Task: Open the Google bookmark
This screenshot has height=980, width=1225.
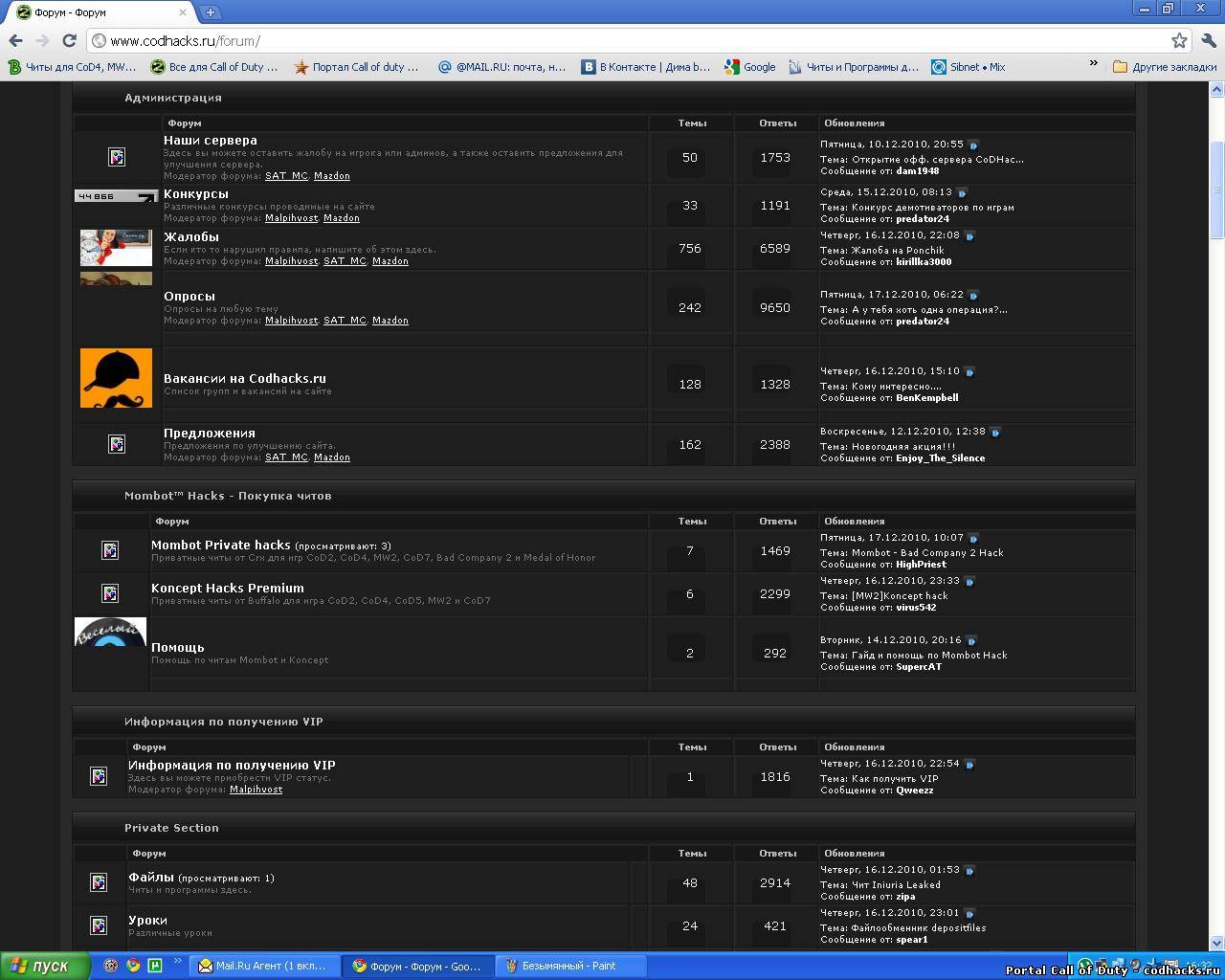Action: pos(750,67)
